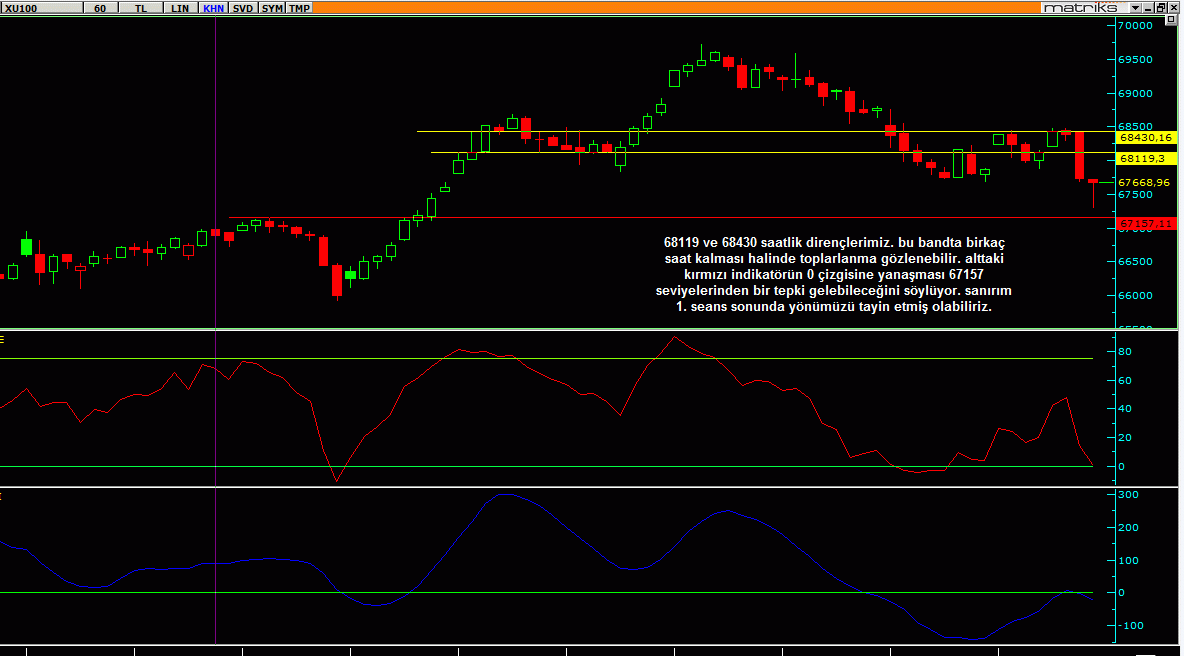
Task: Open the SYM symbol button
Action: click(272, 7)
